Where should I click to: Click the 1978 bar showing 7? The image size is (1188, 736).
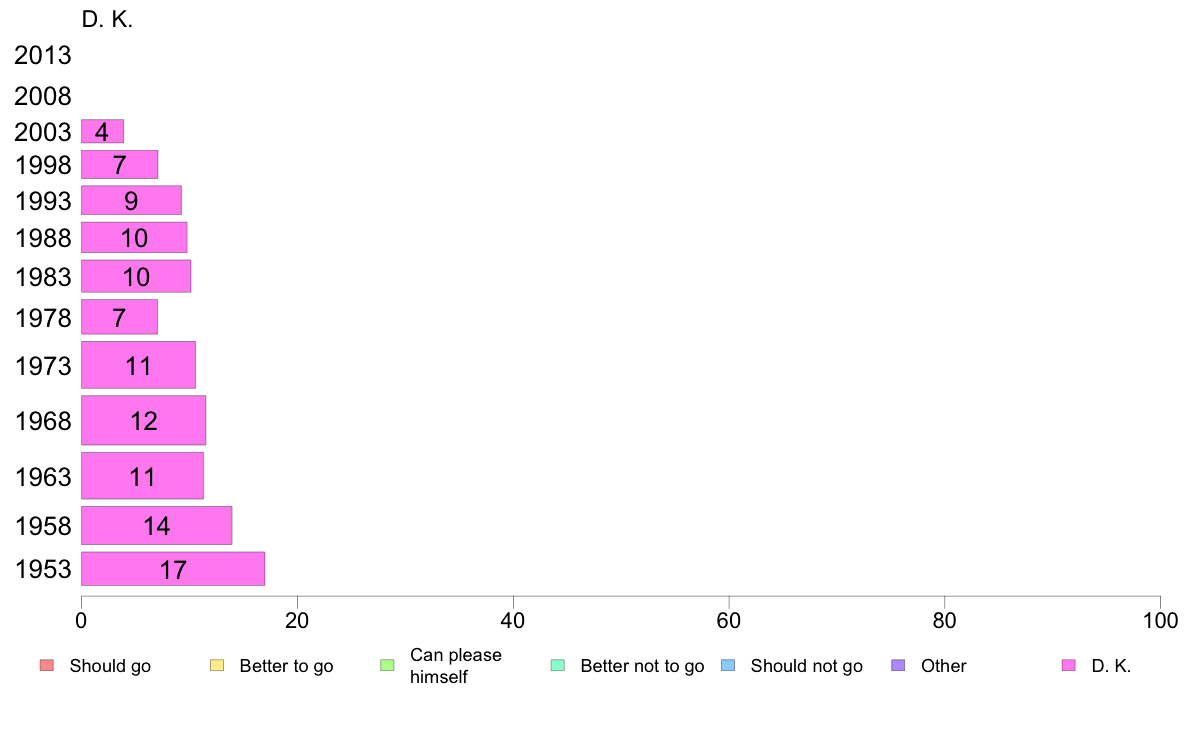pos(119,317)
